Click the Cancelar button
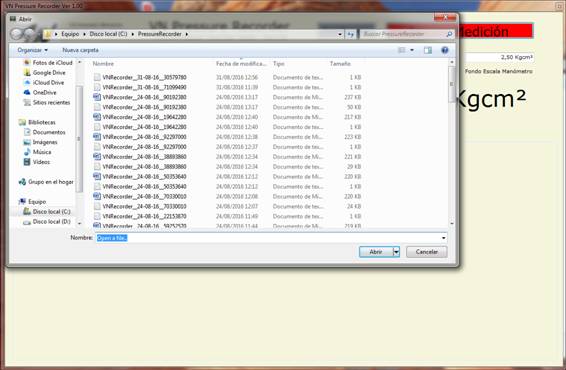The width and height of the screenshot is (566, 370). 427,252
